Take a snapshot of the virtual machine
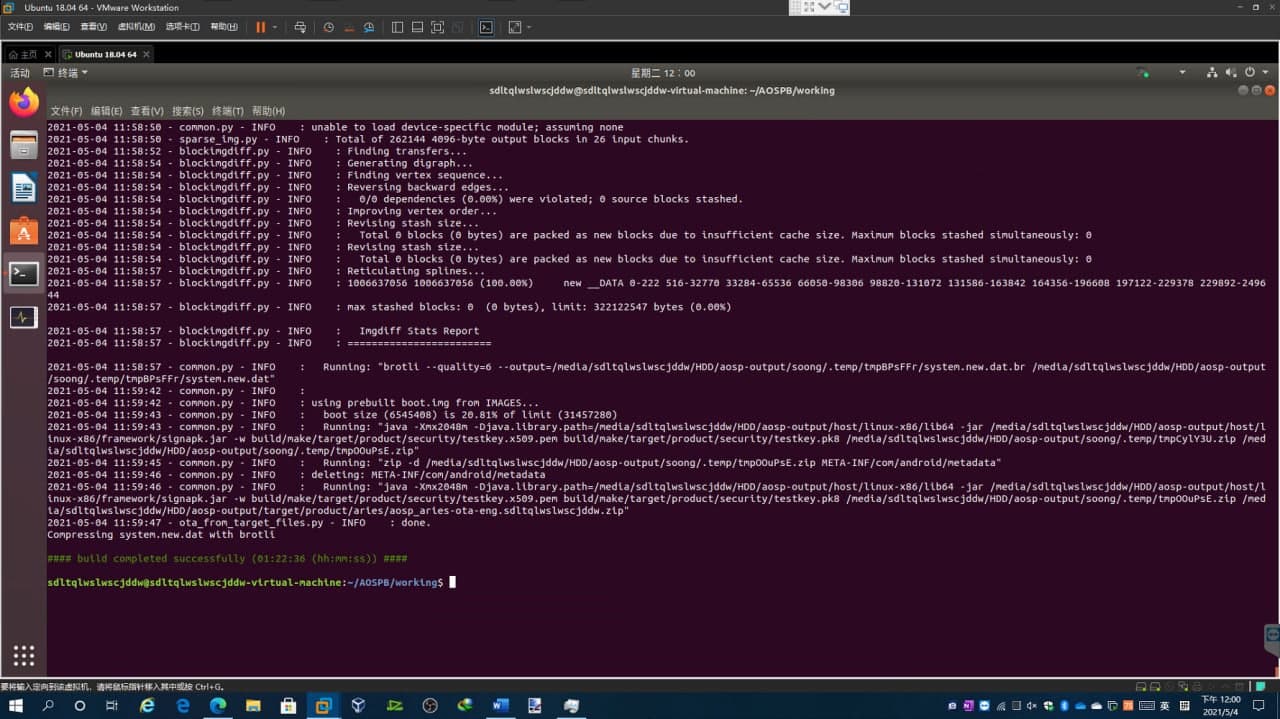 click(x=329, y=27)
